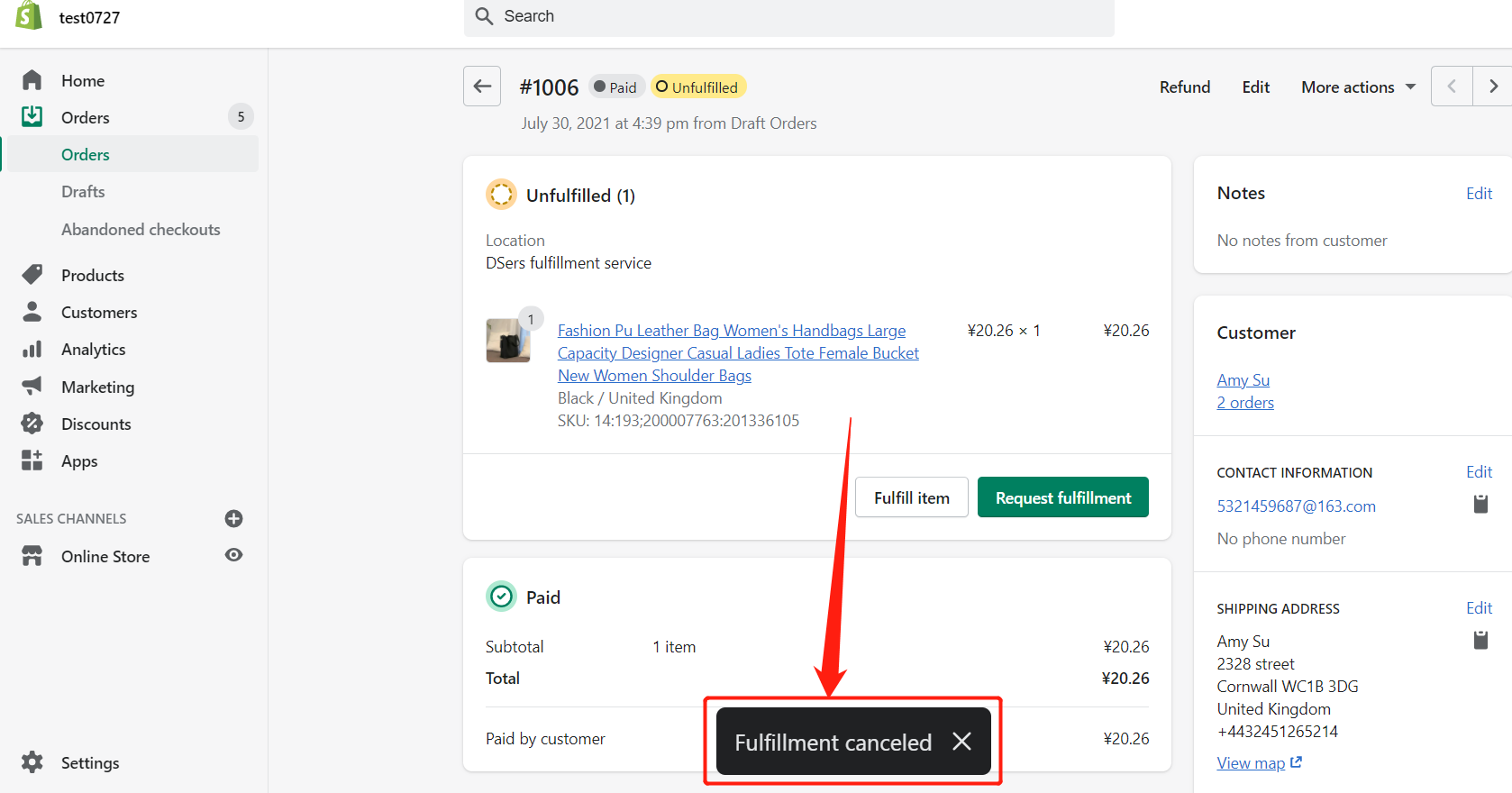Click the Products tag icon
Image resolution: width=1512 pixels, height=793 pixels.
point(32,274)
